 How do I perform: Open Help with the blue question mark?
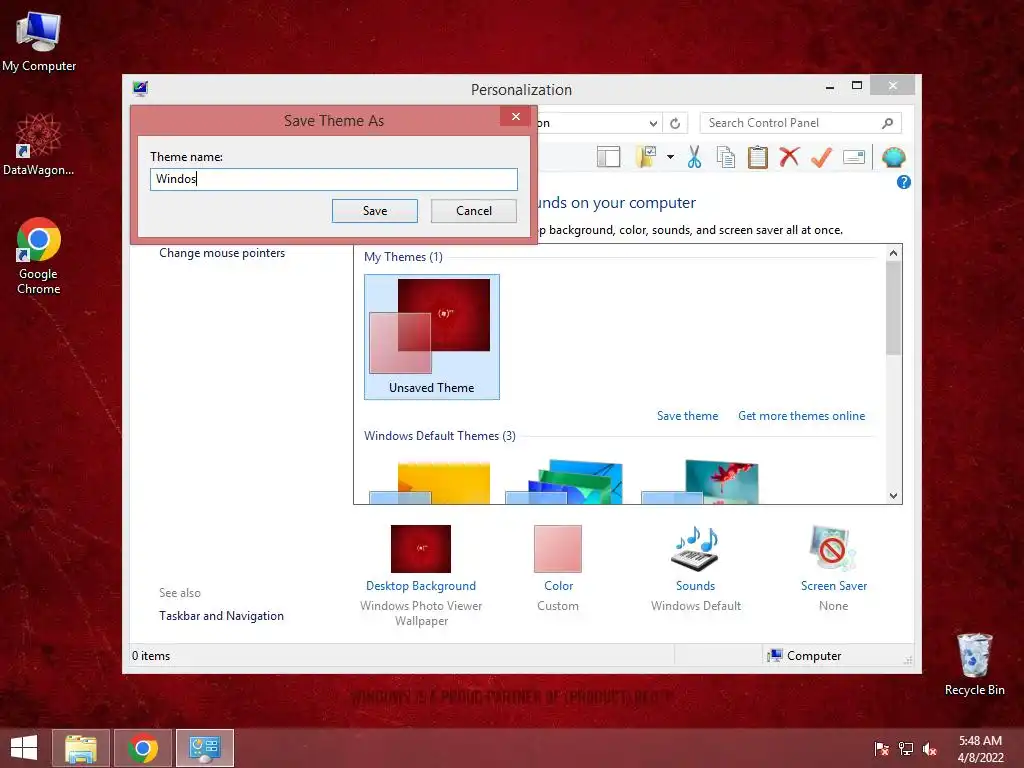point(904,182)
